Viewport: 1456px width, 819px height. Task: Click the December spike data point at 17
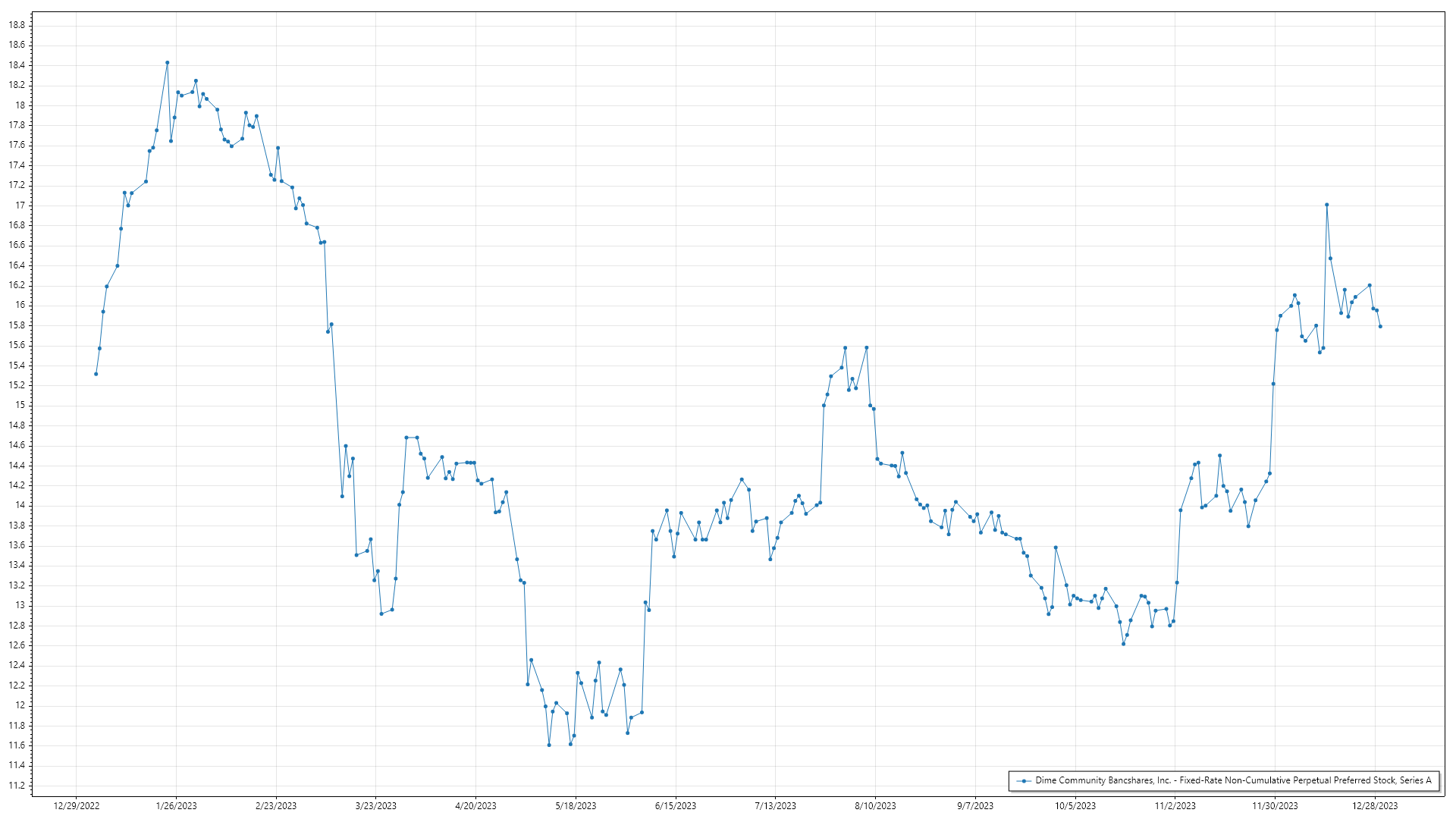pos(1326,205)
